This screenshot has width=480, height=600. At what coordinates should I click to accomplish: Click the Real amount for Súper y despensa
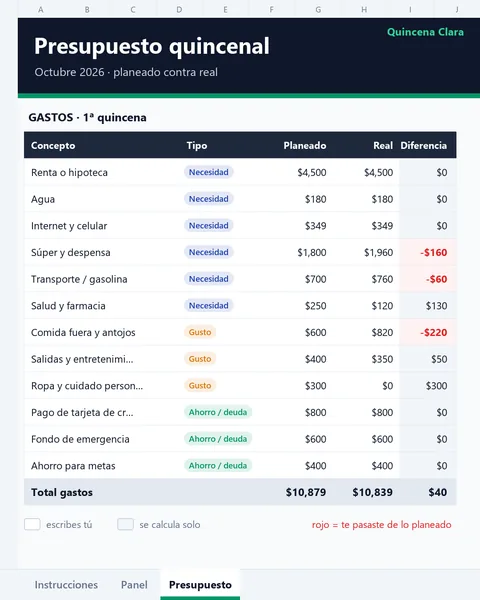[378, 253]
